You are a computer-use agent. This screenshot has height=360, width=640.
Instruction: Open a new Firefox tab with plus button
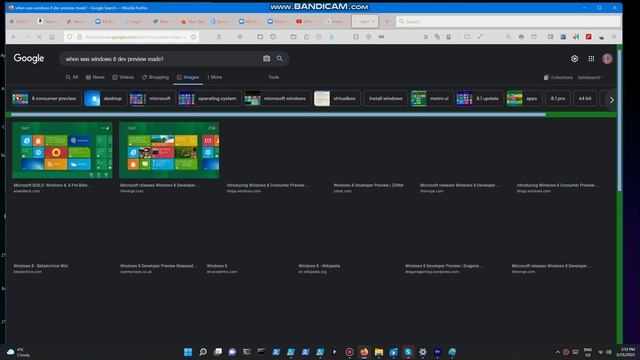387,21
